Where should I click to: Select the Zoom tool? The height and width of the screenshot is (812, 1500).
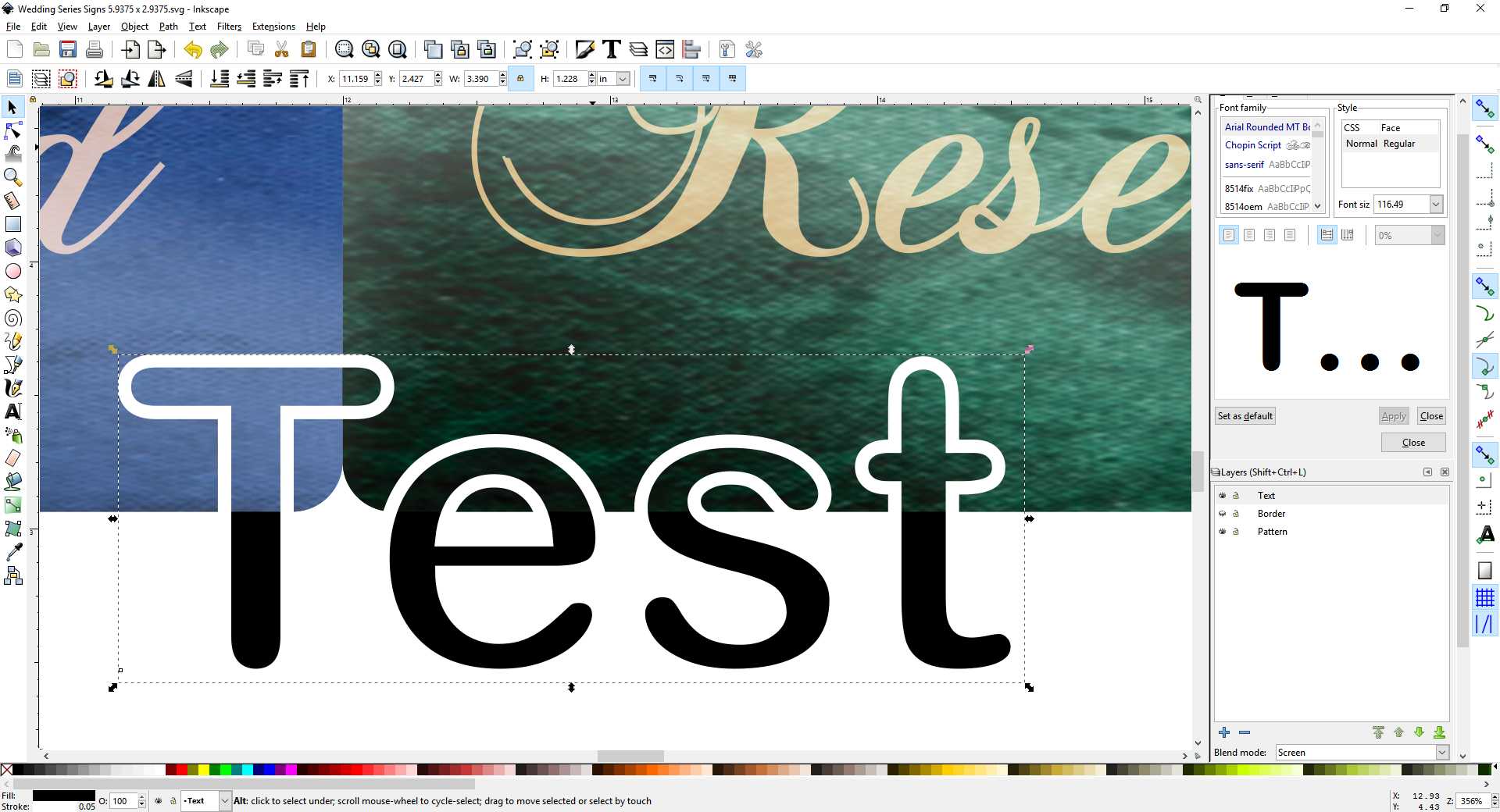pos(12,177)
